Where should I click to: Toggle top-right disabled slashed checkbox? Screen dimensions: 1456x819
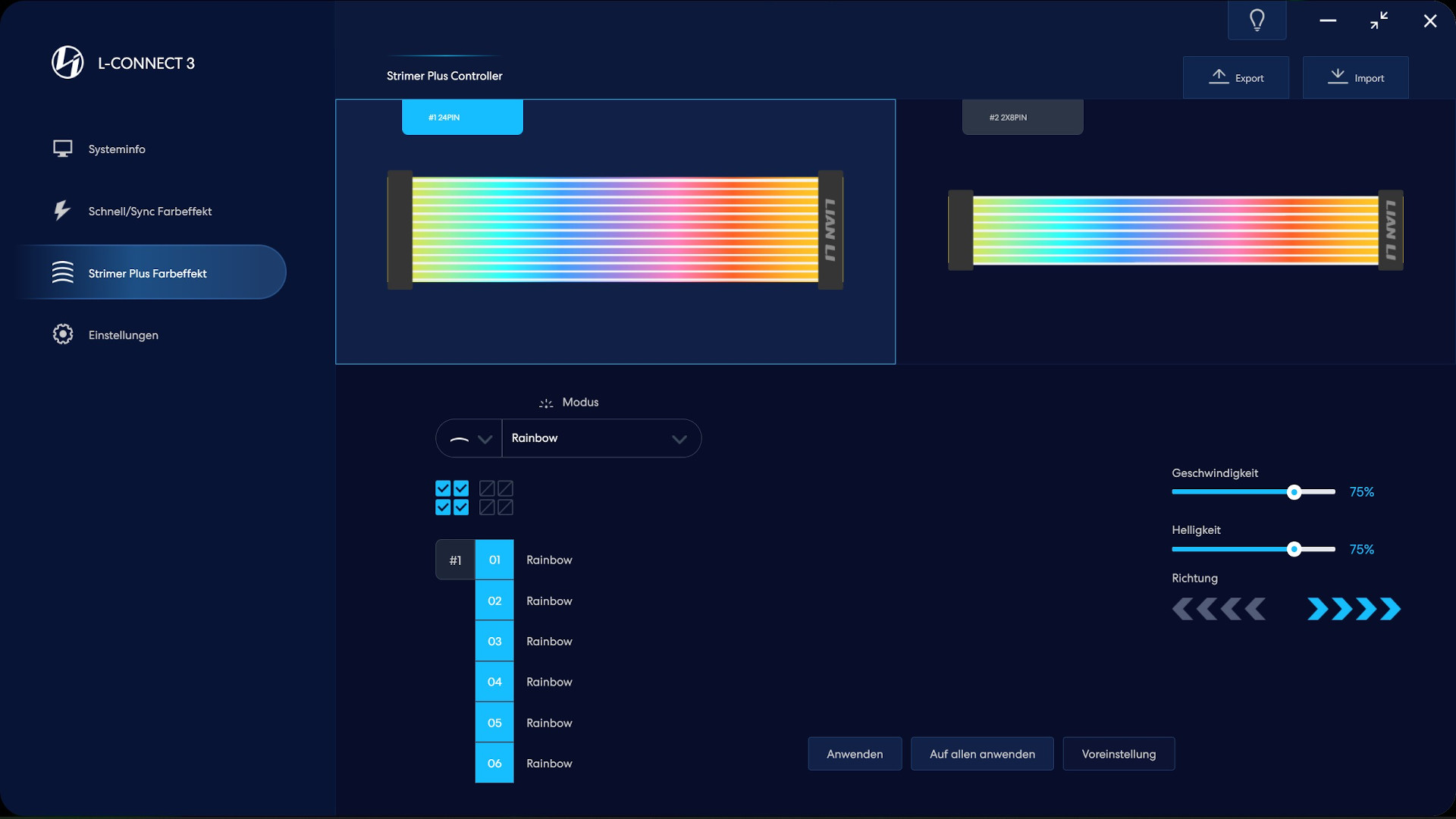(x=506, y=488)
